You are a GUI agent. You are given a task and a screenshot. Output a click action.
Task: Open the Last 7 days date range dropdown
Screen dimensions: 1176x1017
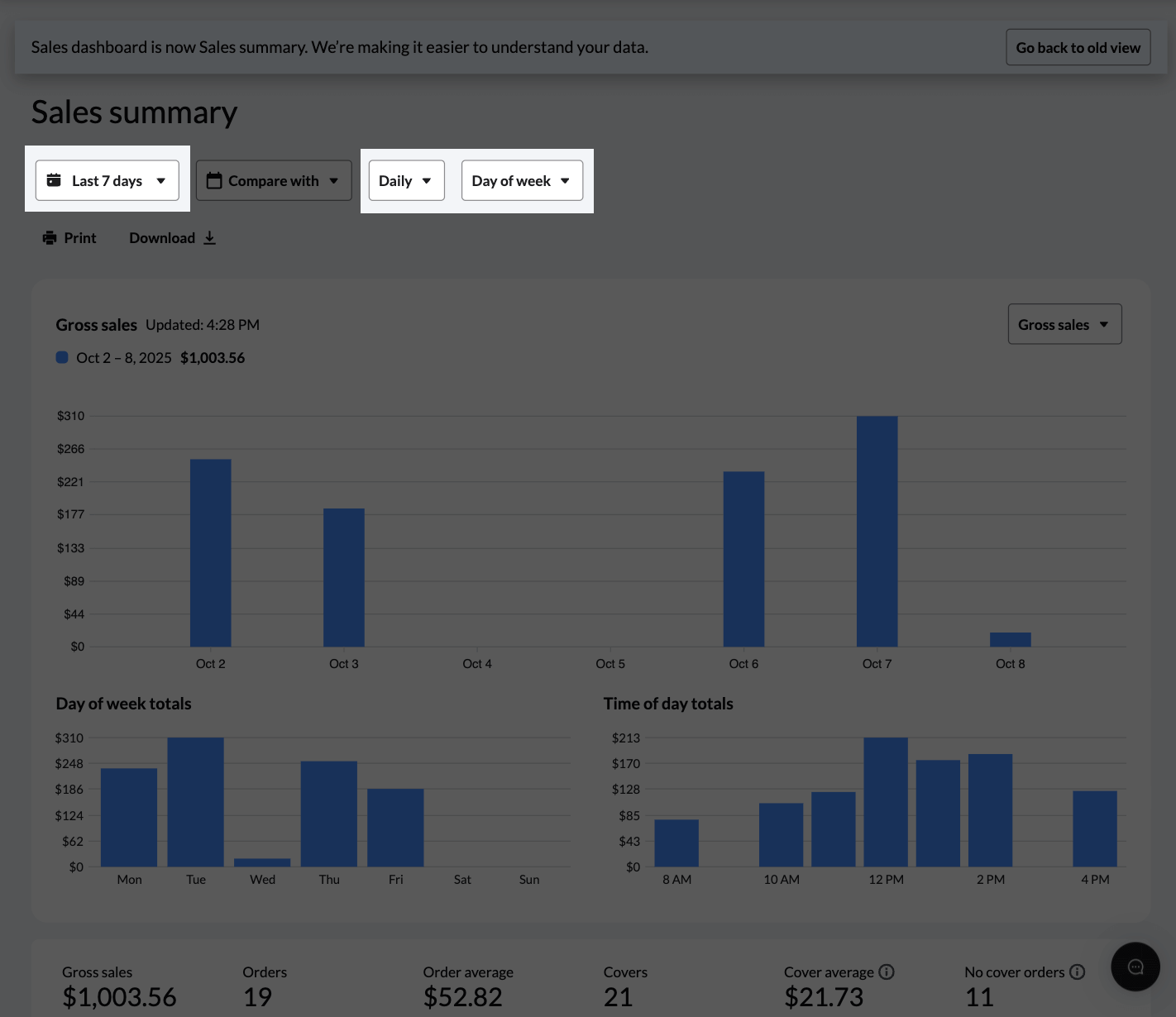tap(108, 180)
